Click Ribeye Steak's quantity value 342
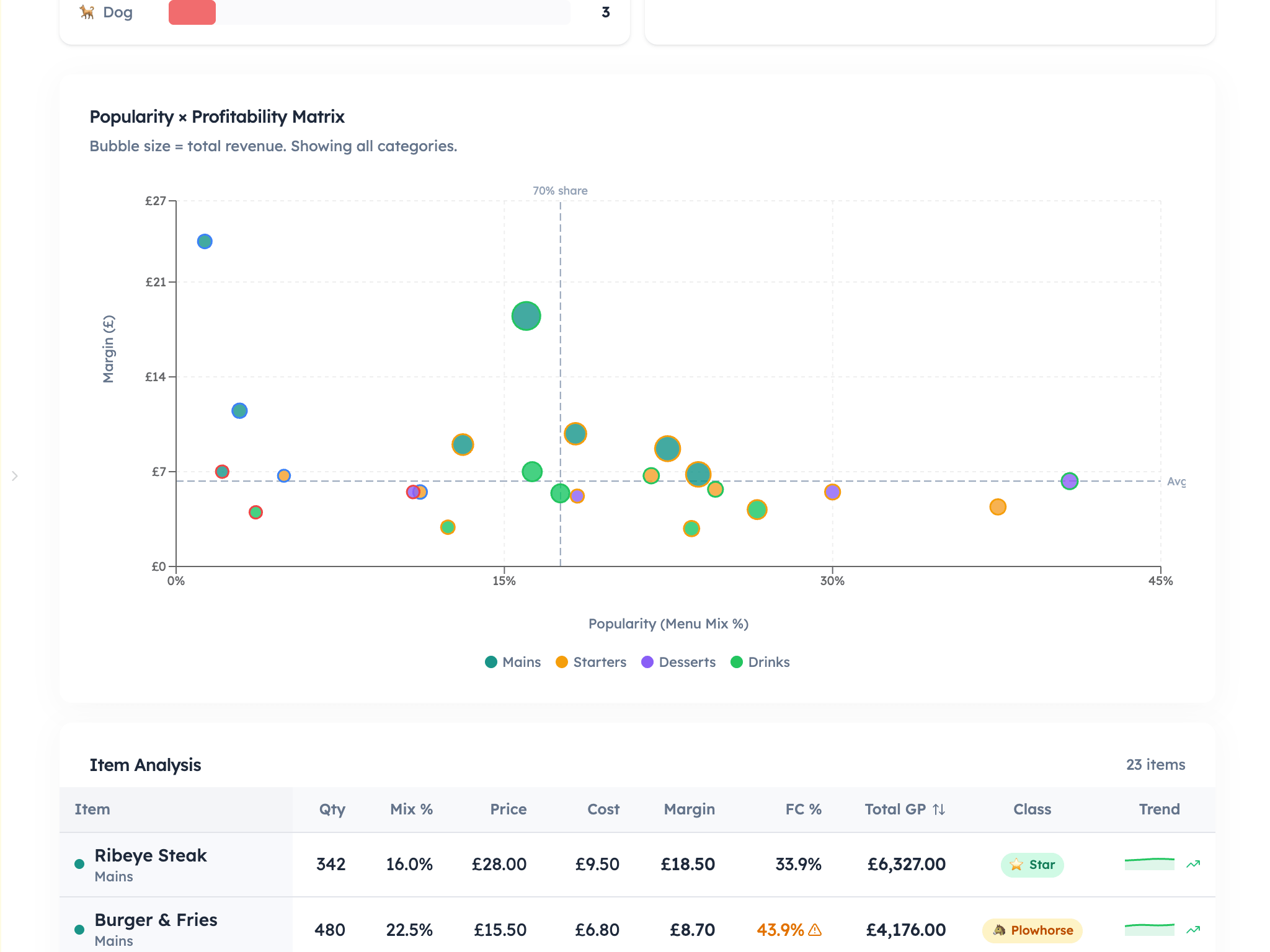Screen dimensions: 1270x952 pos(331,864)
